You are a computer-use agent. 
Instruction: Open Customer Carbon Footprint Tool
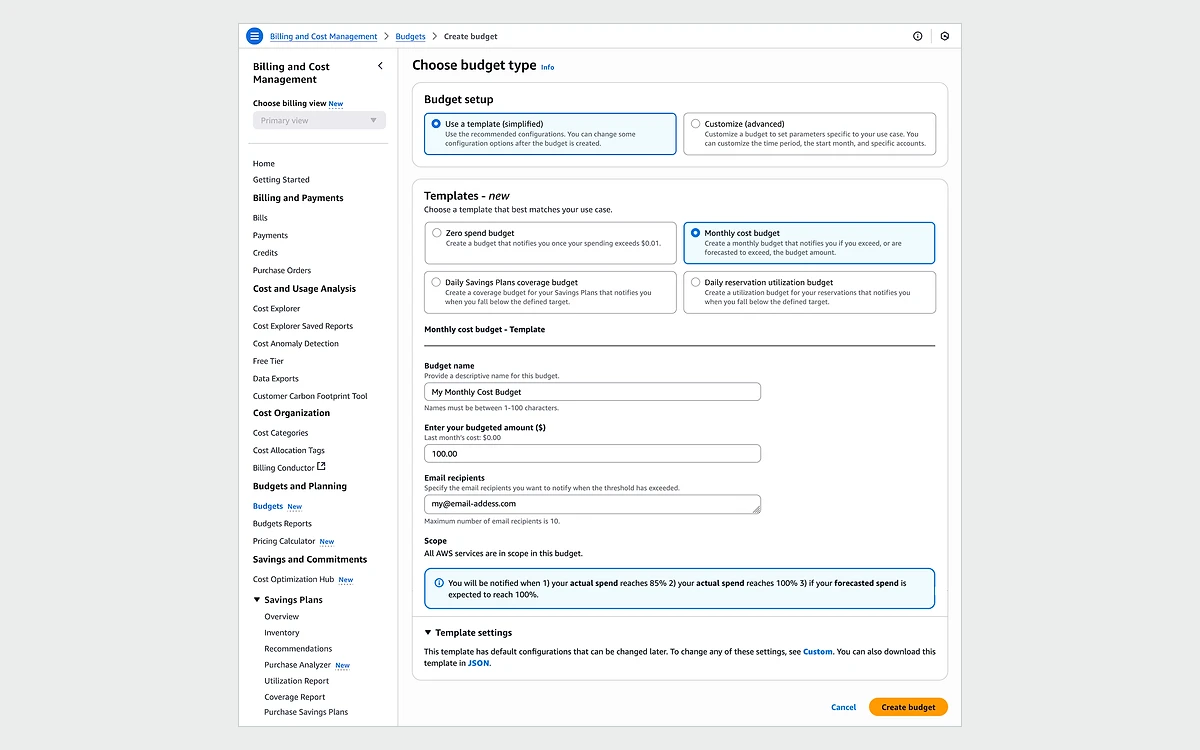(x=310, y=396)
